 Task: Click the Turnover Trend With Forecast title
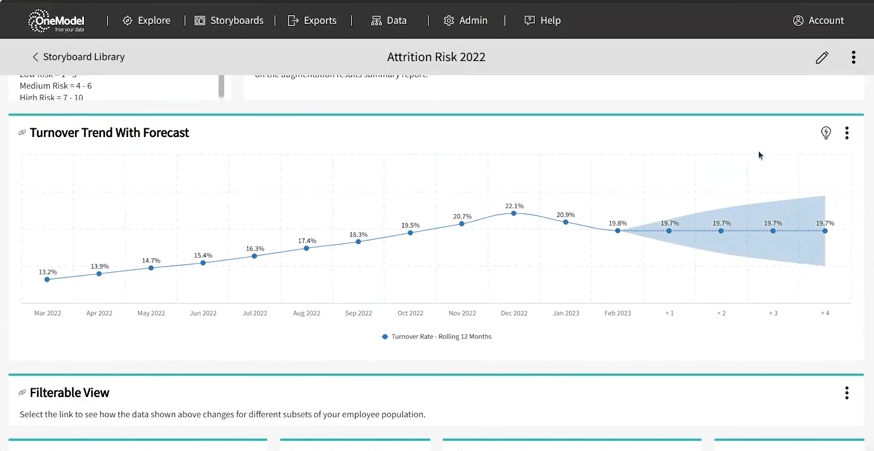[x=109, y=133]
